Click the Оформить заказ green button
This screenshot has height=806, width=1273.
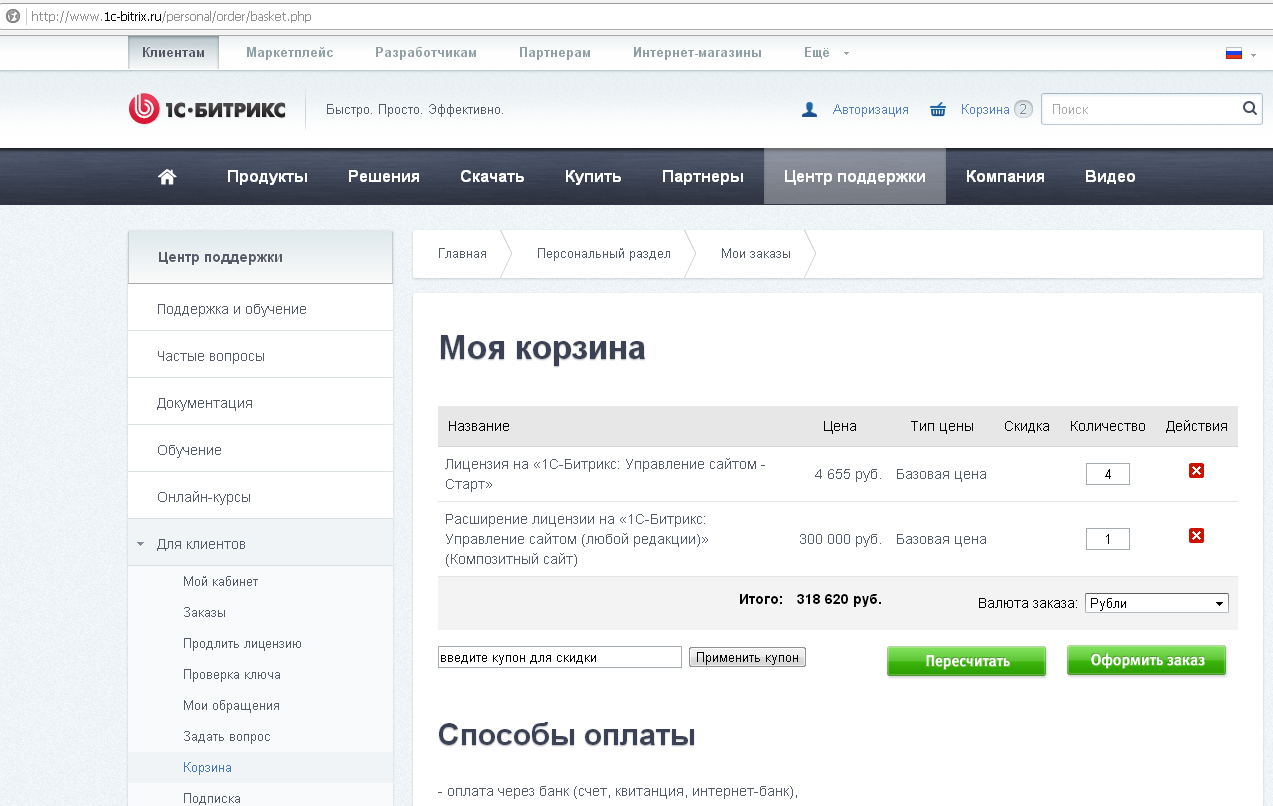(1147, 660)
